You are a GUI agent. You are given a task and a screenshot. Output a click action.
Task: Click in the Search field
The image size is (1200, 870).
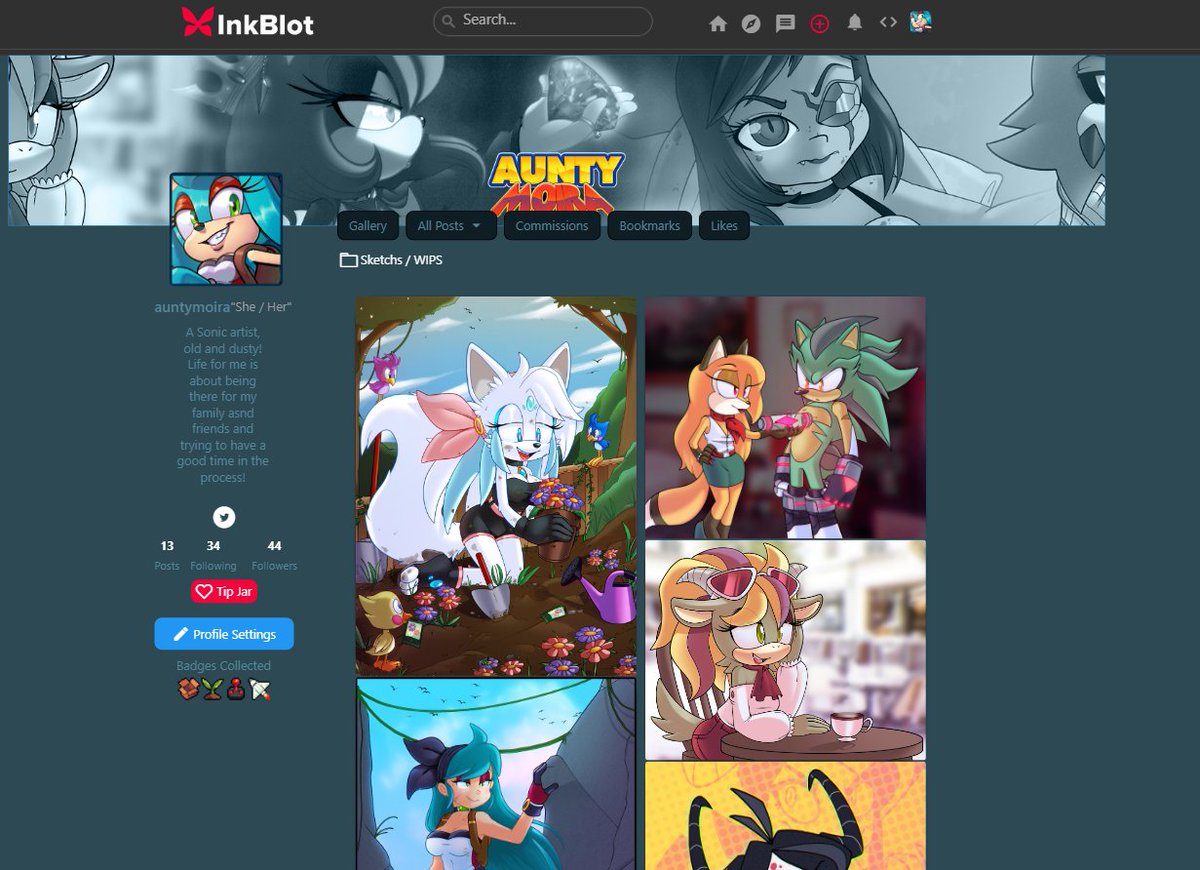[543, 21]
